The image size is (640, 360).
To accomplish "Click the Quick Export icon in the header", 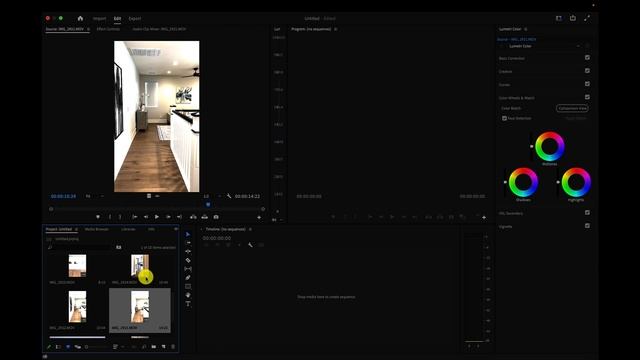I will pyautogui.click(x=573, y=18).
